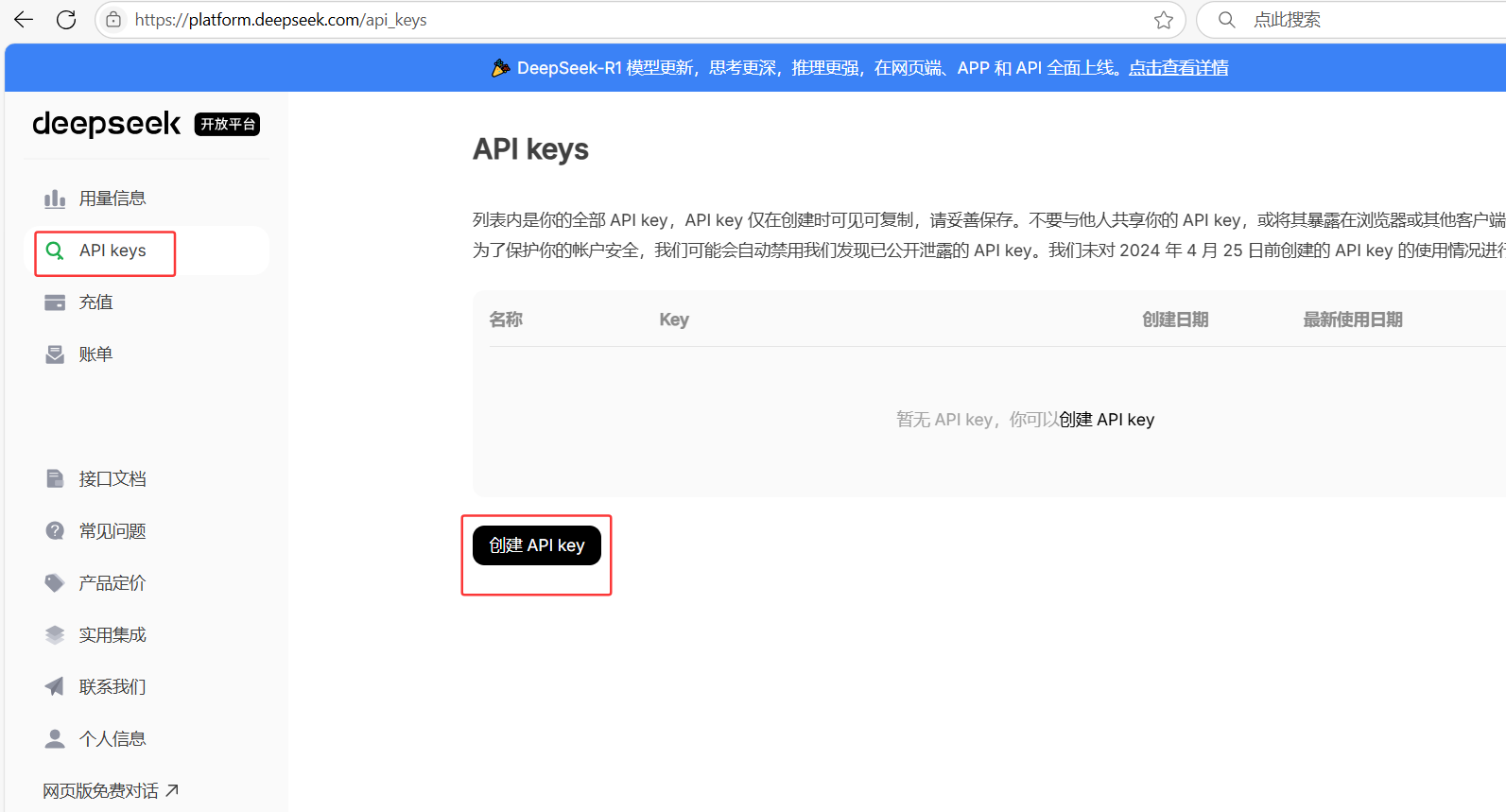Click the personal info user icon
This screenshot has height=812, width=1506.
55,739
